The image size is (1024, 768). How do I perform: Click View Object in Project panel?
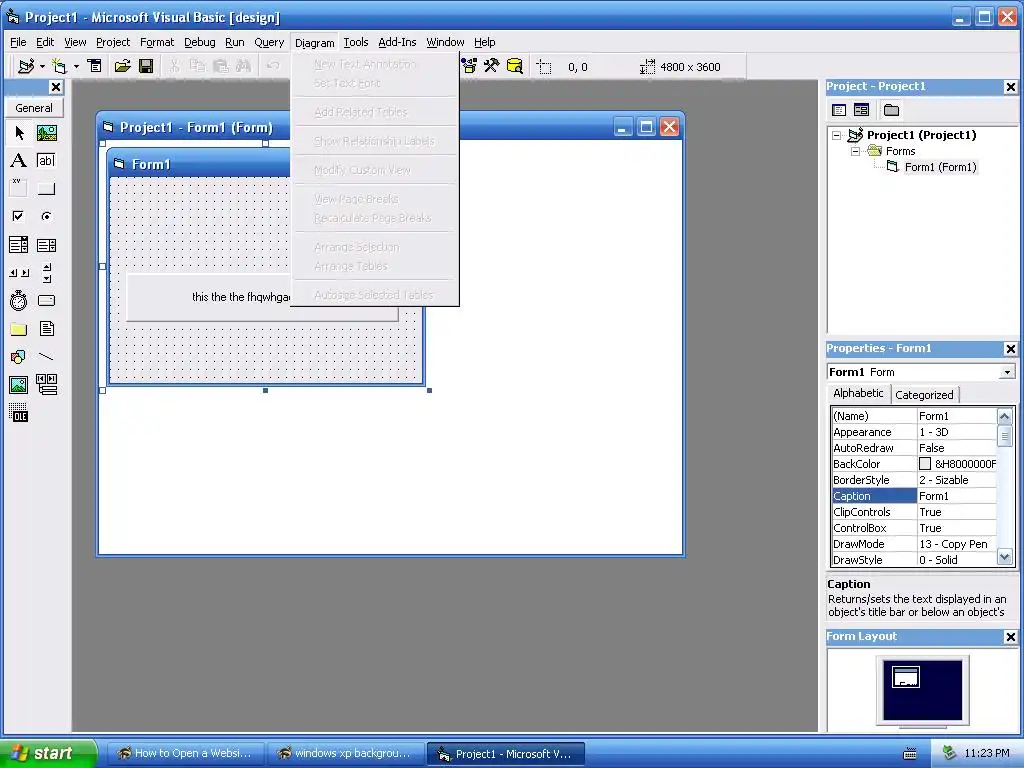pyautogui.click(x=861, y=110)
